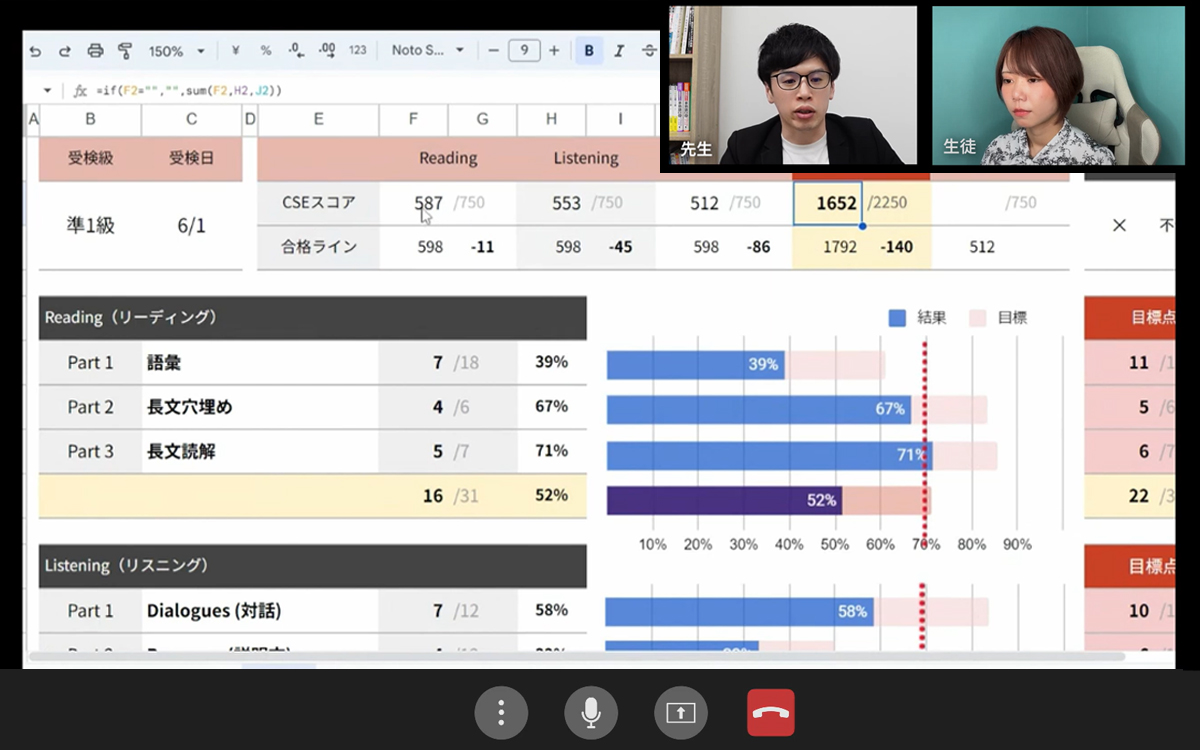Format selection as yen currency
1200x750 pixels.
pos(235,51)
